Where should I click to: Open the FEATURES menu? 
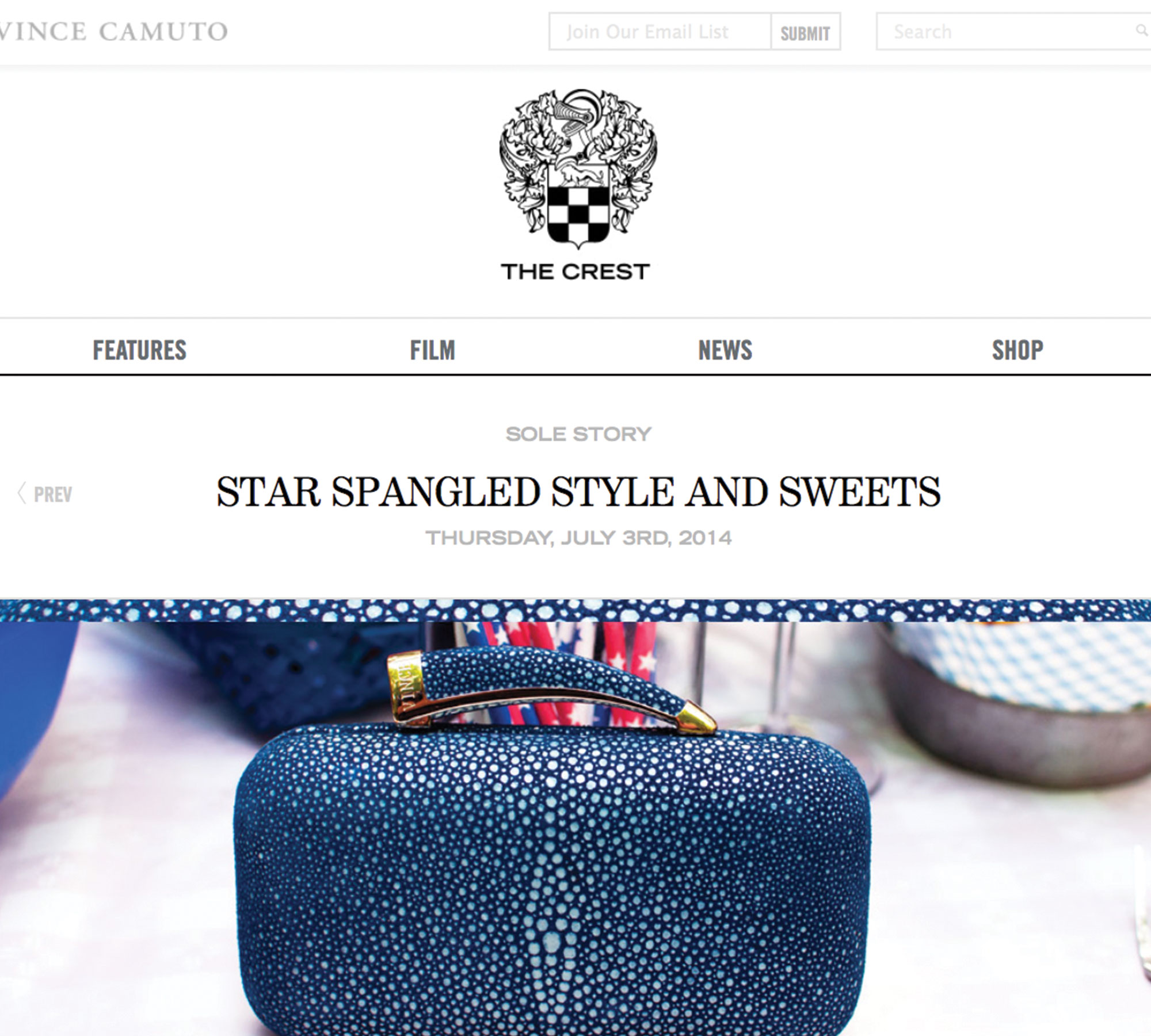tap(140, 350)
